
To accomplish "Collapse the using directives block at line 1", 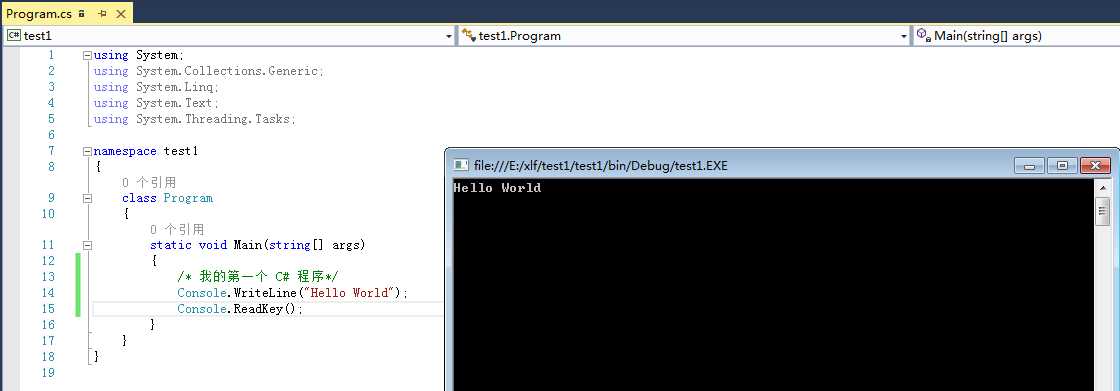I will tap(87, 55).
